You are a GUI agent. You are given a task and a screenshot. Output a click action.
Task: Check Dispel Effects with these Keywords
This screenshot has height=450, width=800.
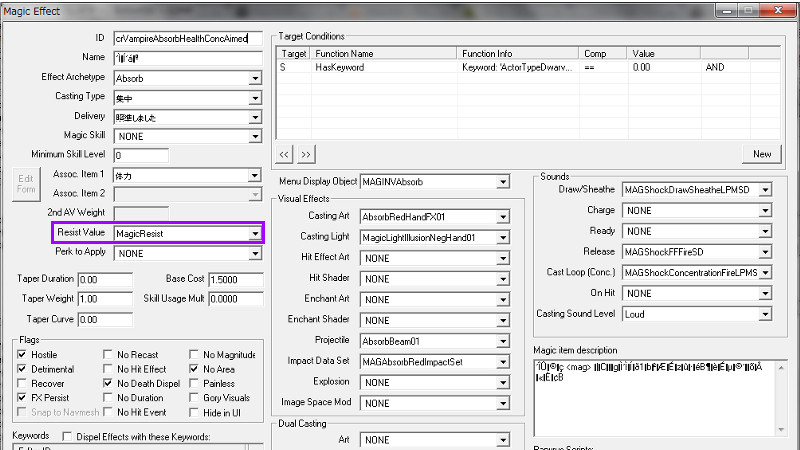tap(67, 437)
